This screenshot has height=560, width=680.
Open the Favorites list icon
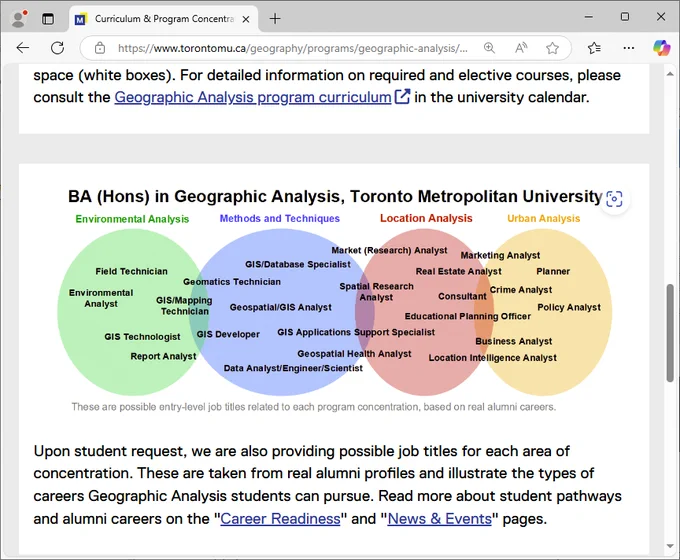594,48
